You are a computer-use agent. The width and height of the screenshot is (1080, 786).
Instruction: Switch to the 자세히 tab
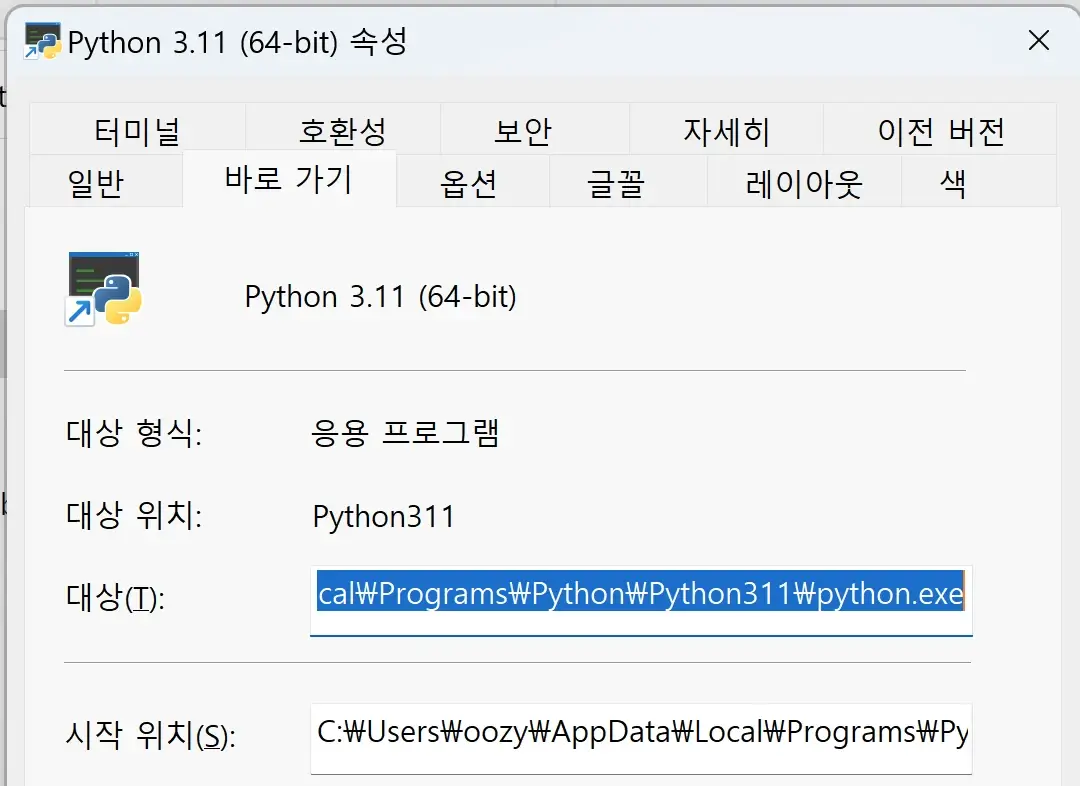pyautogui.click(x=725, y=129)
